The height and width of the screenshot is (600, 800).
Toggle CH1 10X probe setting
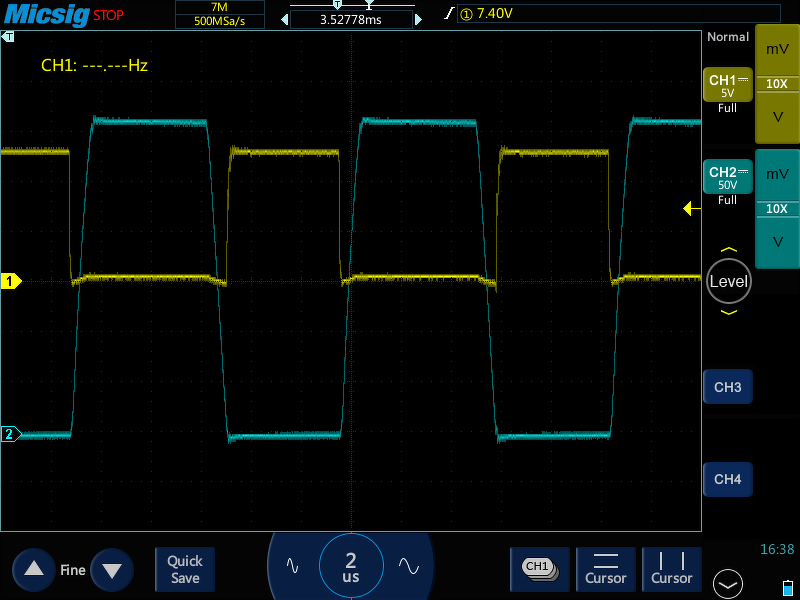[x=777, y=84]
